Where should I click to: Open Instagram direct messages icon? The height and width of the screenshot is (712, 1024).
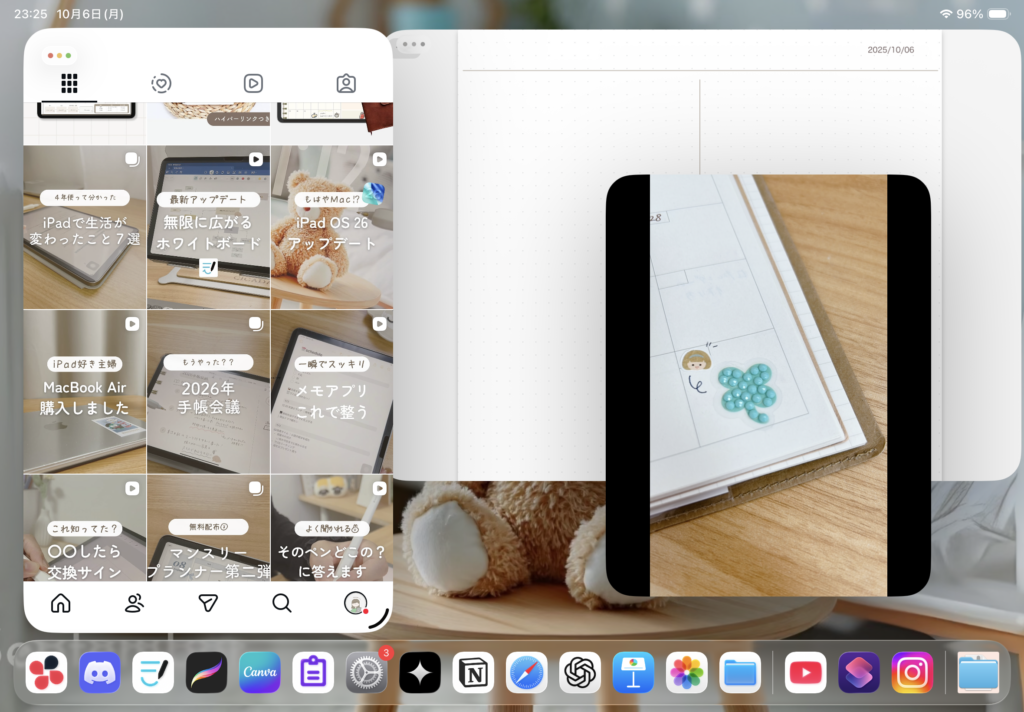pos(208,603)
